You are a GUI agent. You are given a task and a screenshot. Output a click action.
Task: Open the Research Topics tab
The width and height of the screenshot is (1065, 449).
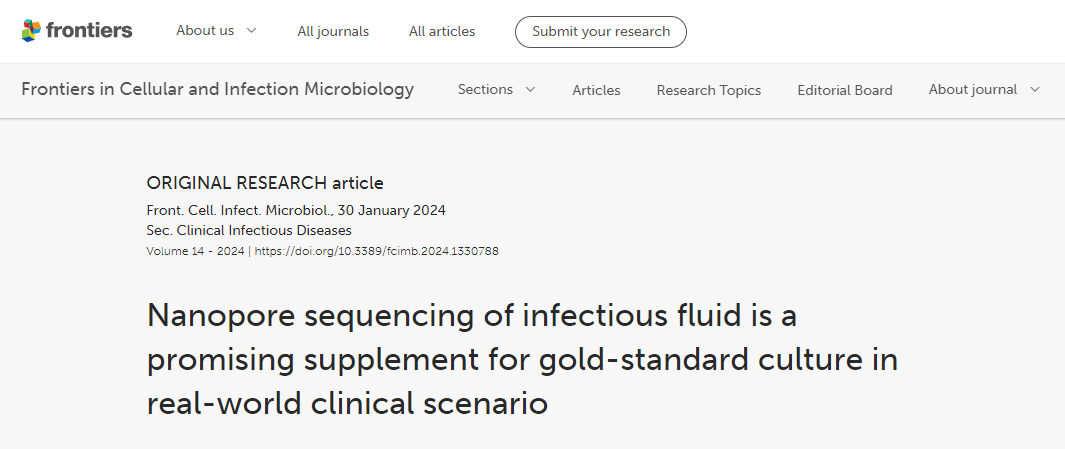click(x=708, y=90)
